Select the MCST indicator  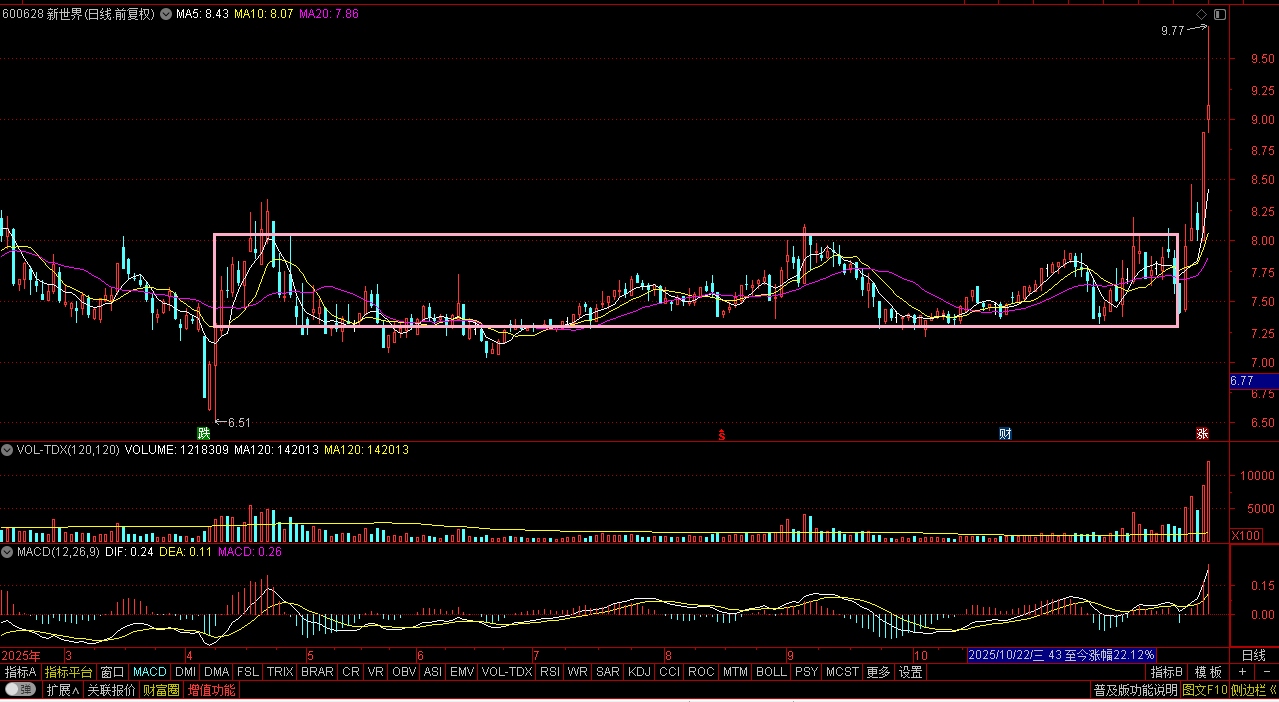842,672
